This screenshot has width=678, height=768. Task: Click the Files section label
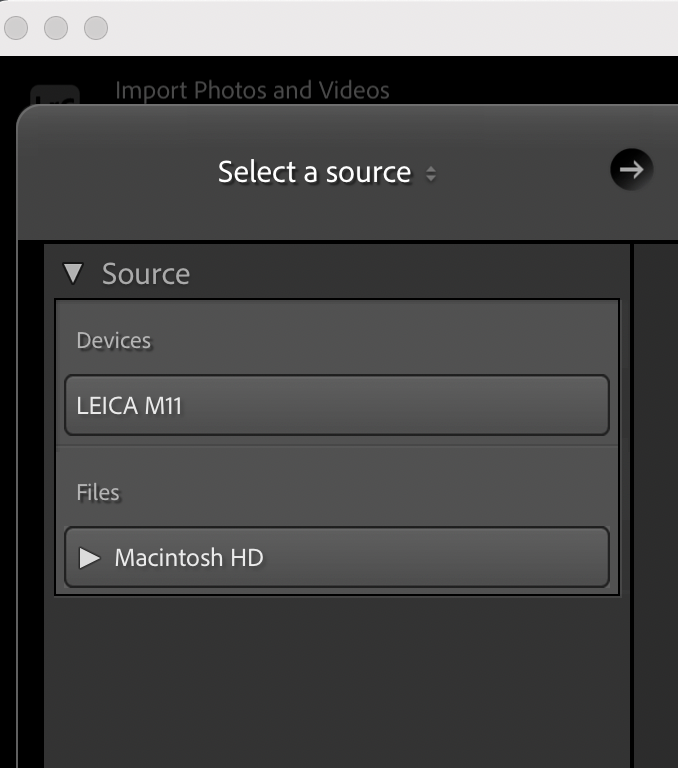[98, 493]
